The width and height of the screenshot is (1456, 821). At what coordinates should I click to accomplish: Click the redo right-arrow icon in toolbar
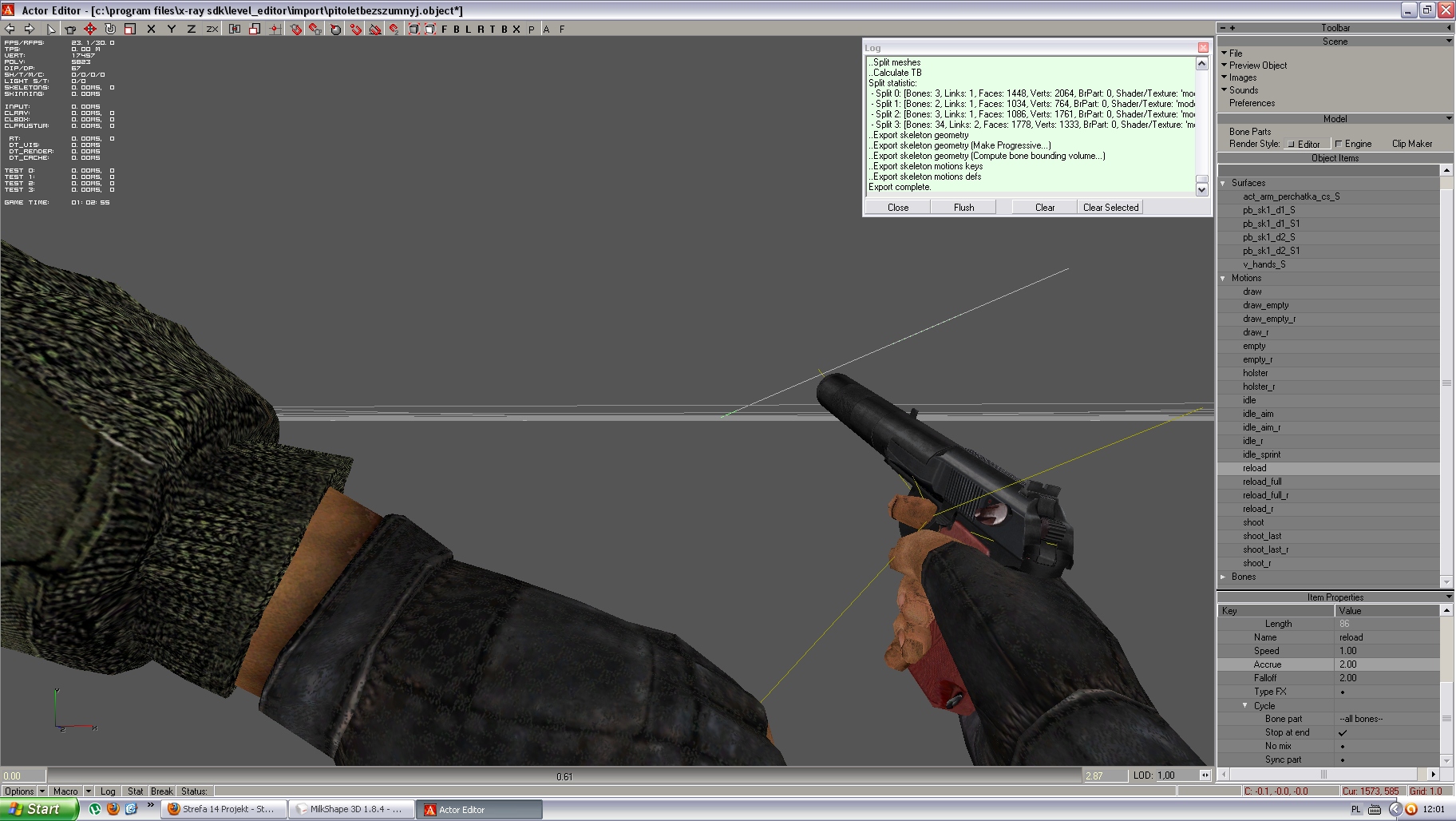click(x=30, y=29)
